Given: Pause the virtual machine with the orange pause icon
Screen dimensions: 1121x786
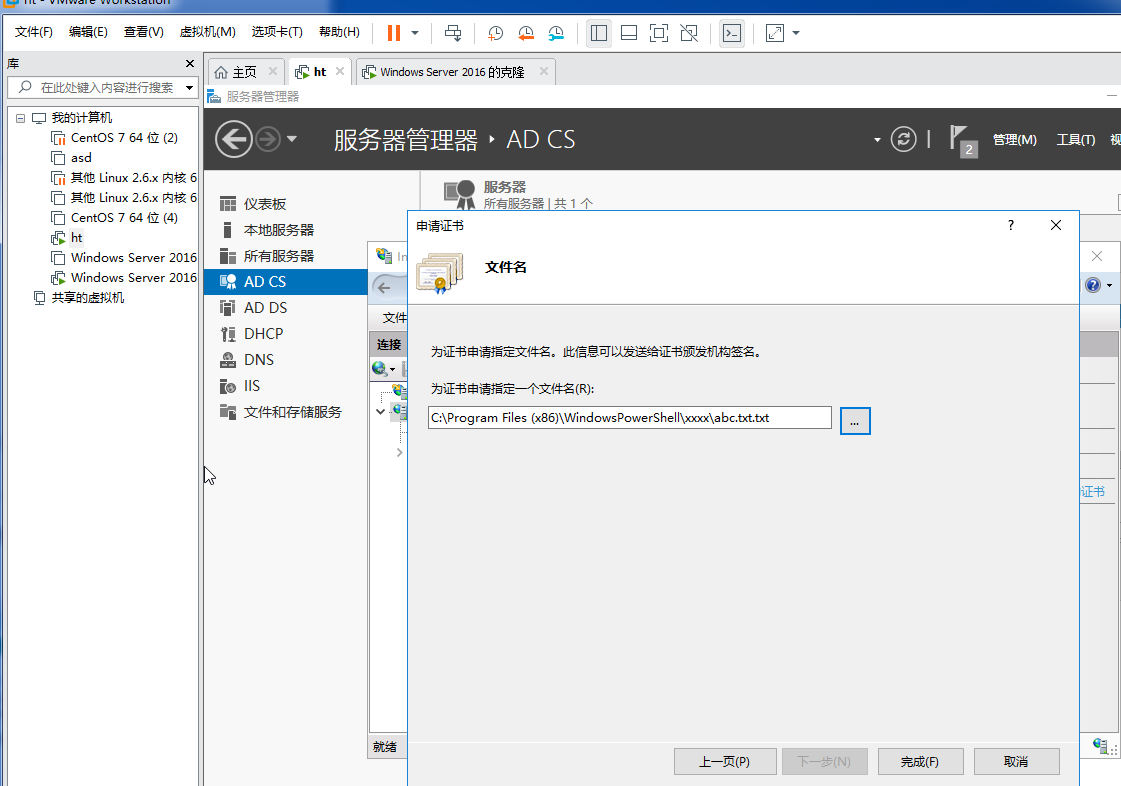Looking at the screenshot, I should tap(394, 33).
